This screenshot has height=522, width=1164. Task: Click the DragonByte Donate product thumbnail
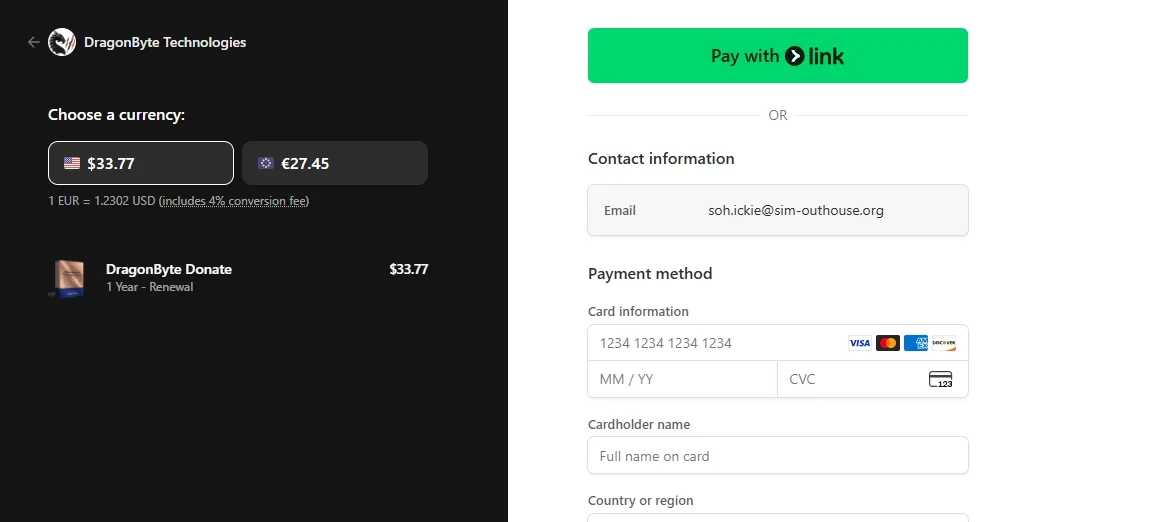pyautogui.click(x=68, y=278)
